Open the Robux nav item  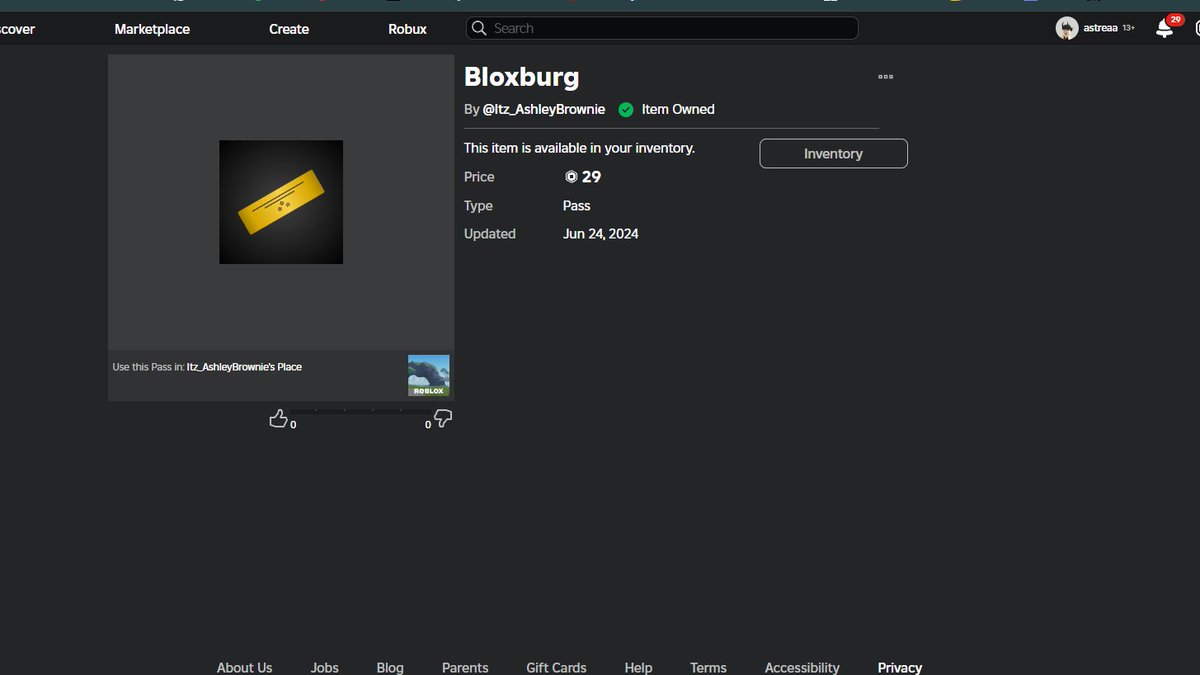[x=408, y=29]
